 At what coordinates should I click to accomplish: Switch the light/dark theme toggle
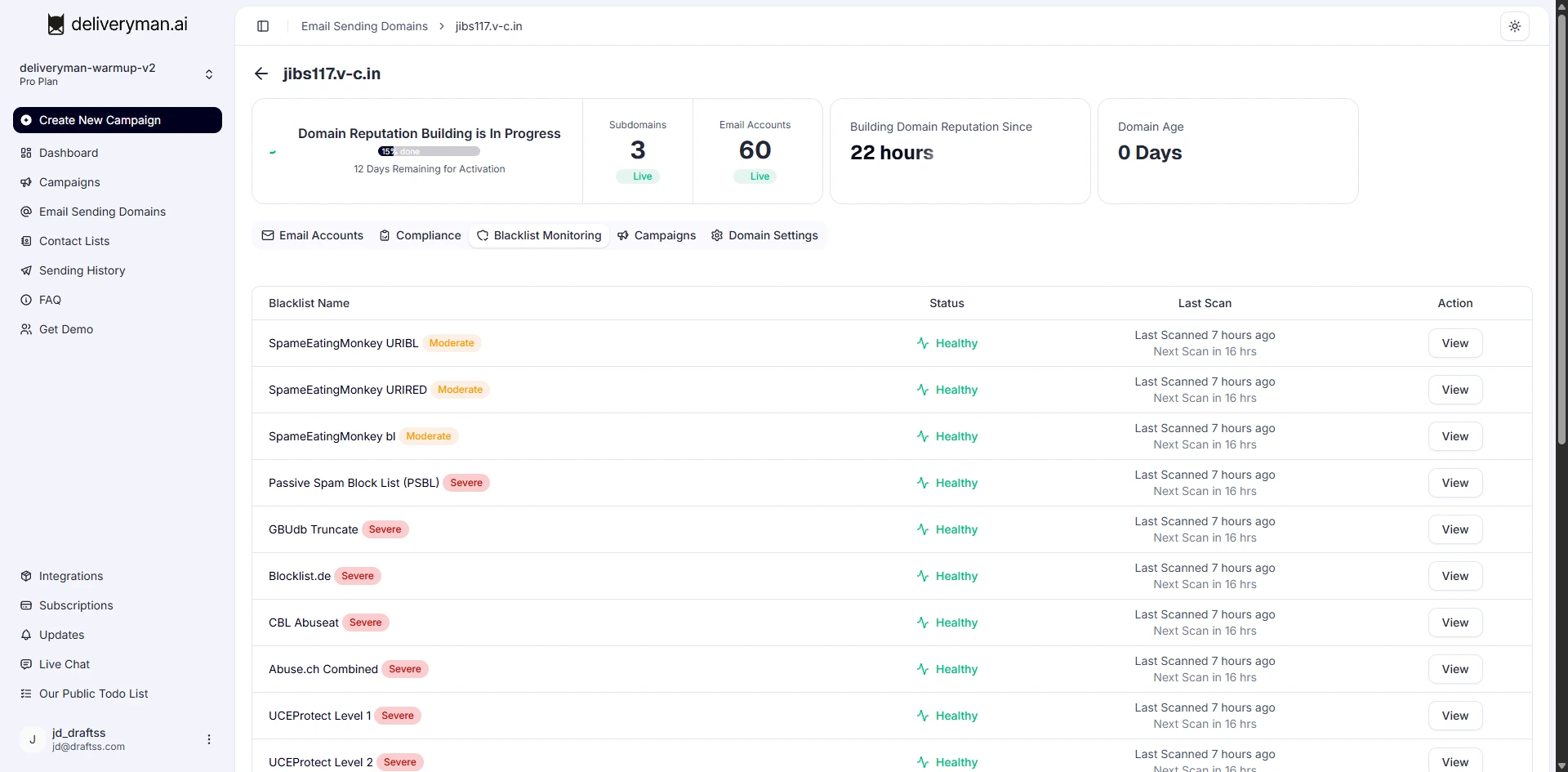pyautogui.click(x=1514, y=26)
